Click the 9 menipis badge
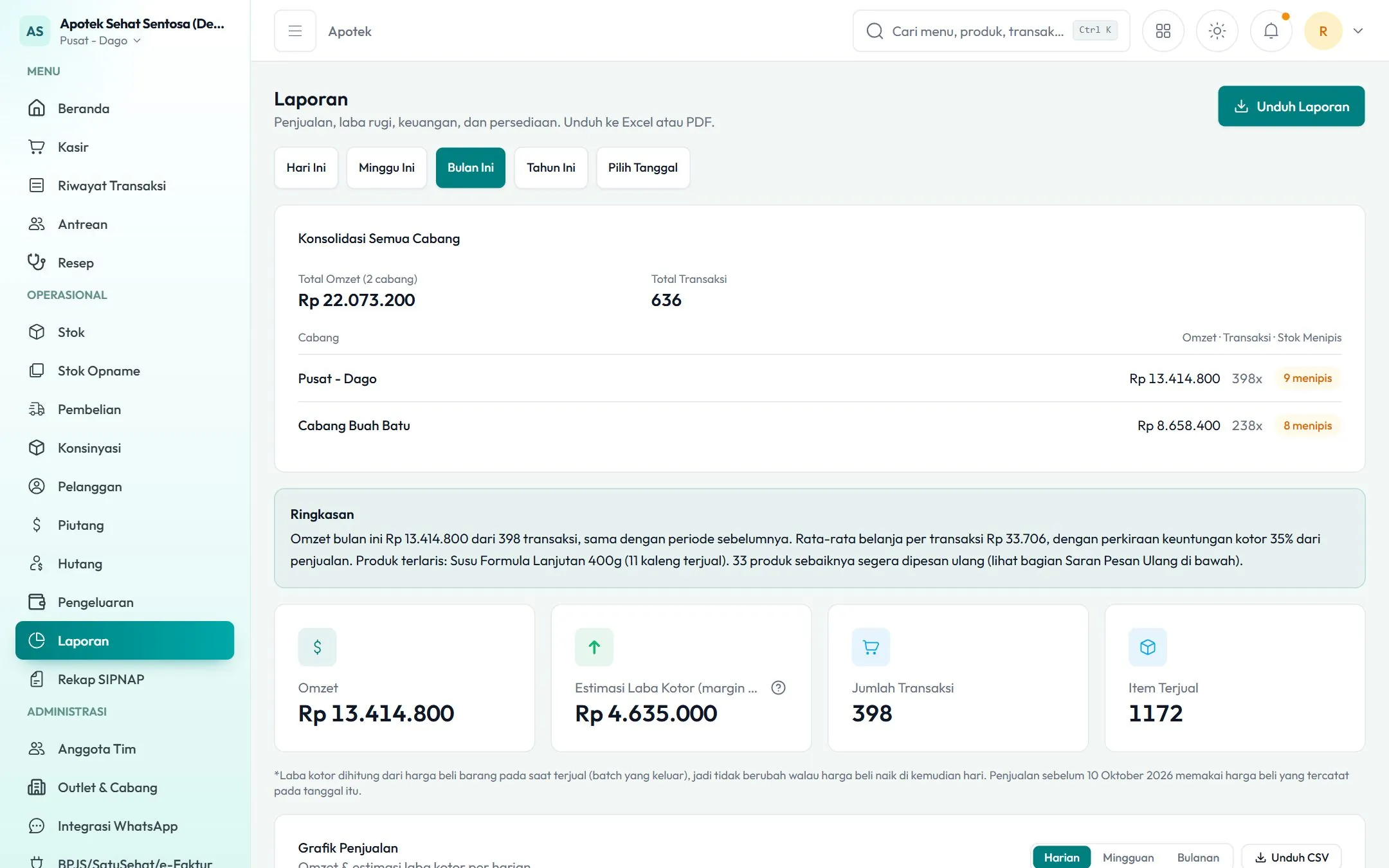Image resolution: width=1389 pixels, height=868 pixels. tap(1307, 378)
